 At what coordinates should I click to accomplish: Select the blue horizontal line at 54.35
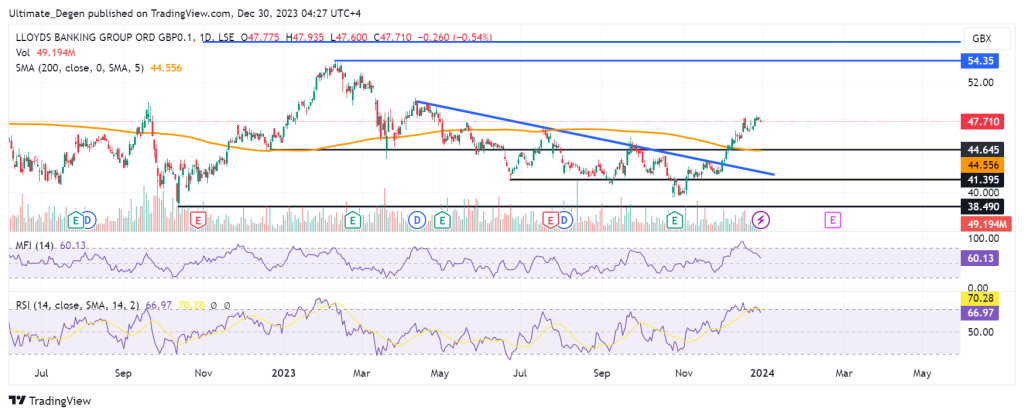point(647,61)
